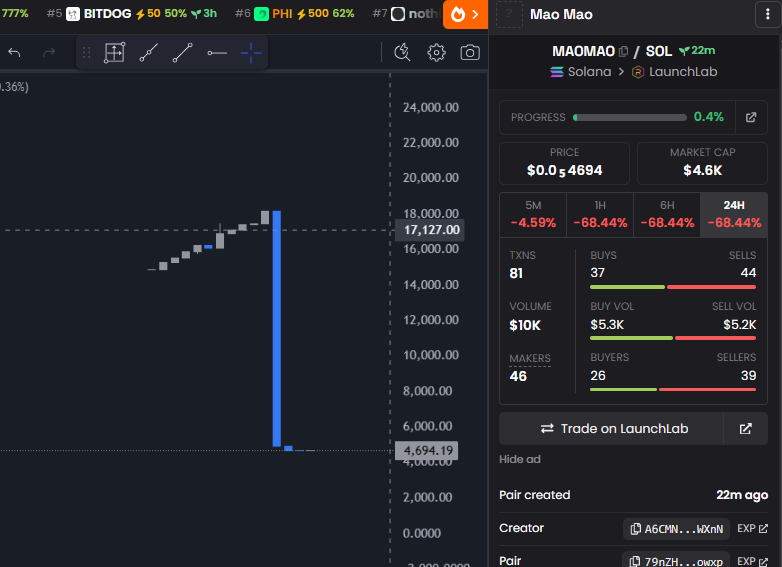Image resolution: width=782 pixels, height=567 pixels.
Task: Open trending token #7 in ticker
Action: [406, 13]
